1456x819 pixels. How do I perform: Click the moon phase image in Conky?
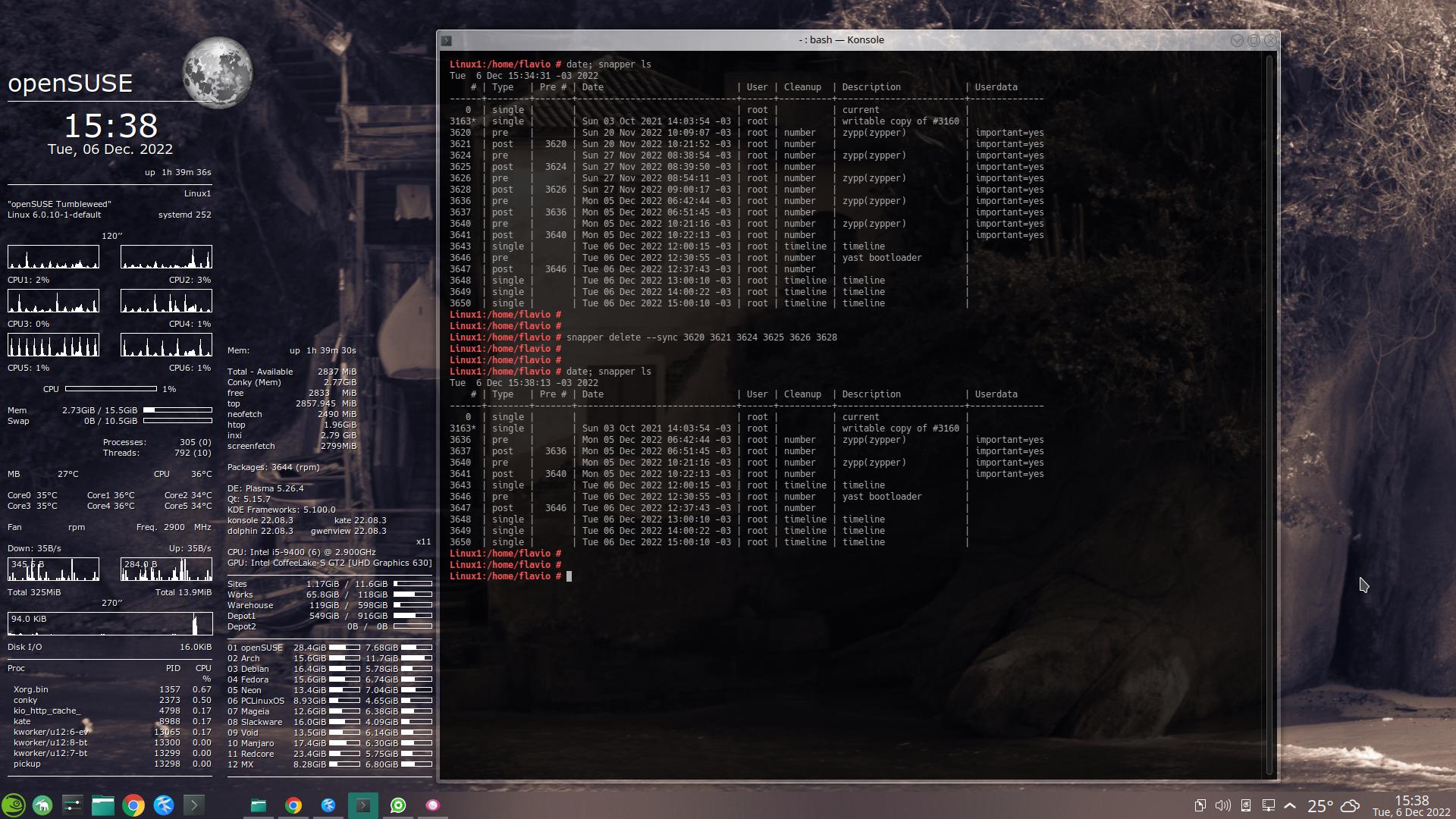[218, 73]
